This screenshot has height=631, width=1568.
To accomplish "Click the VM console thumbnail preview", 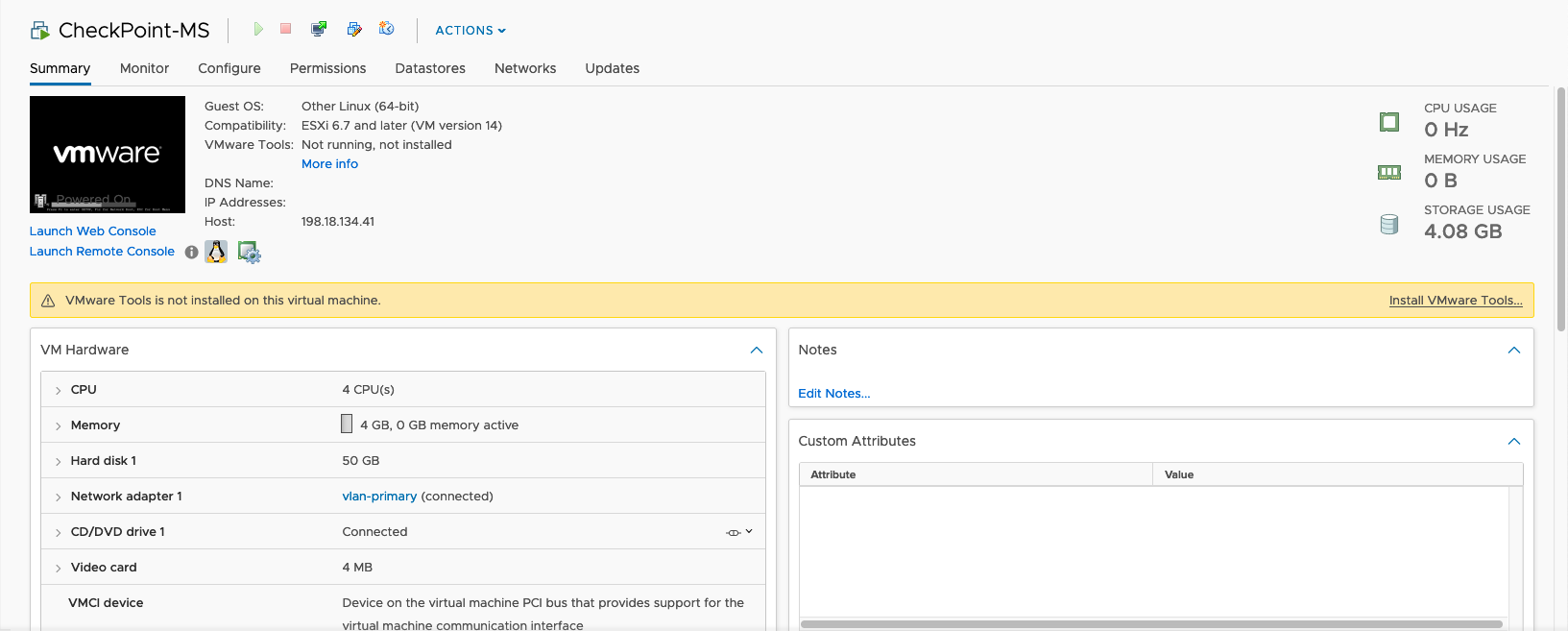I will click(108, 154).
